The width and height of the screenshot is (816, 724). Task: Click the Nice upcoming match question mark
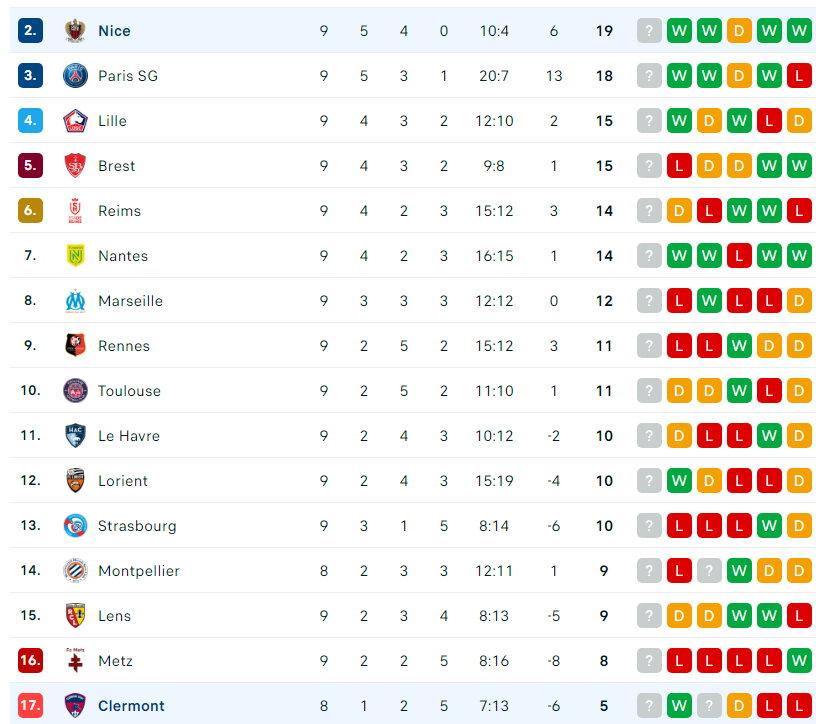pyautogui.click(x=649, y=31)
